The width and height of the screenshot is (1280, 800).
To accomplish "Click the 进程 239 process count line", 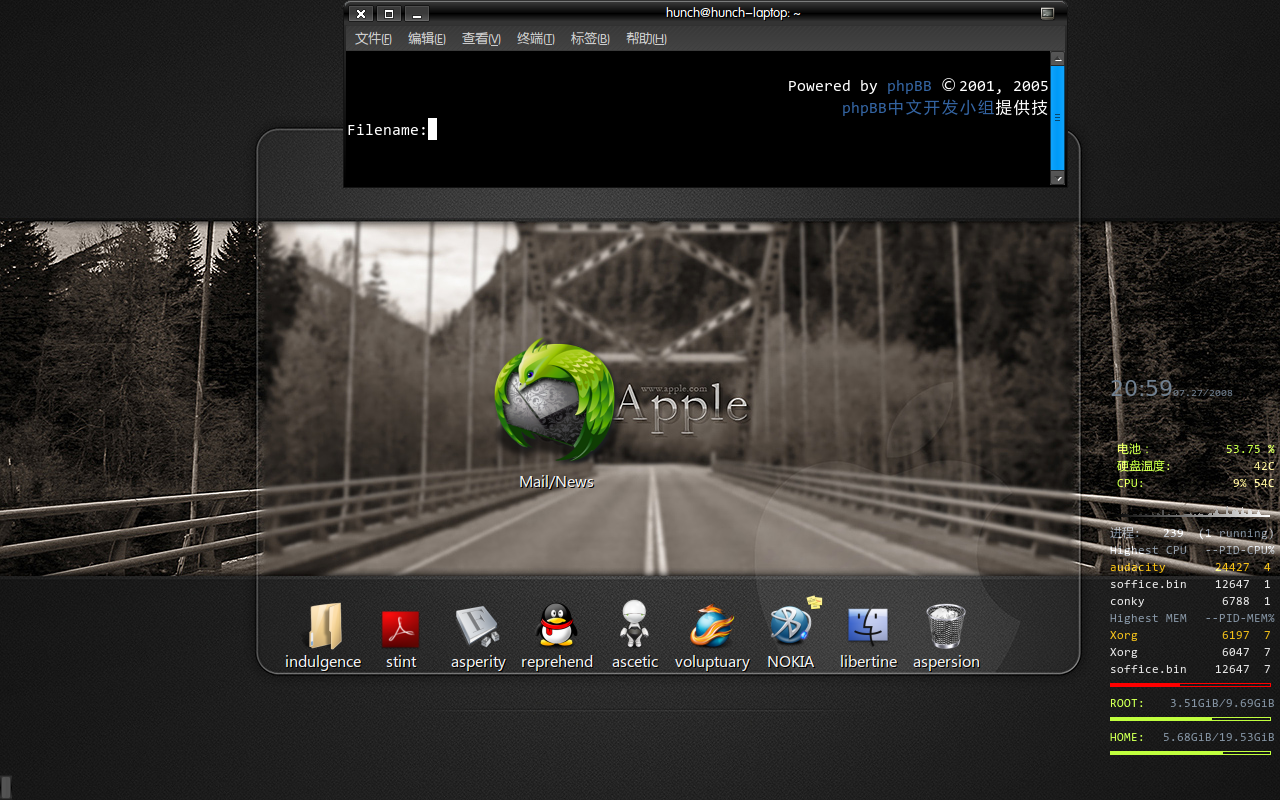I will tap(1191, 533).
